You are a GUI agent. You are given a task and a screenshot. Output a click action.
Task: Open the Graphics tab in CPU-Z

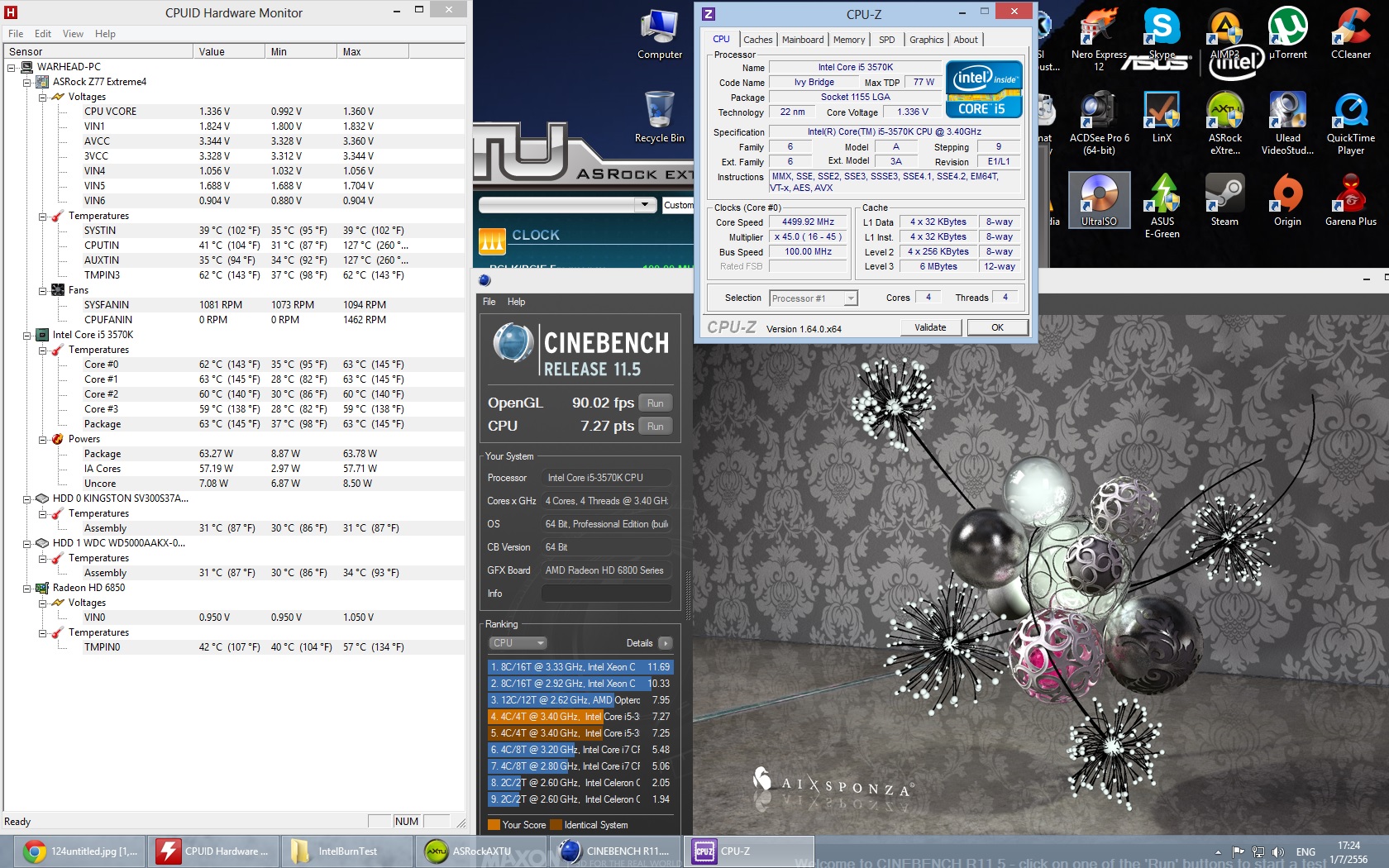[x=926, y=40]
